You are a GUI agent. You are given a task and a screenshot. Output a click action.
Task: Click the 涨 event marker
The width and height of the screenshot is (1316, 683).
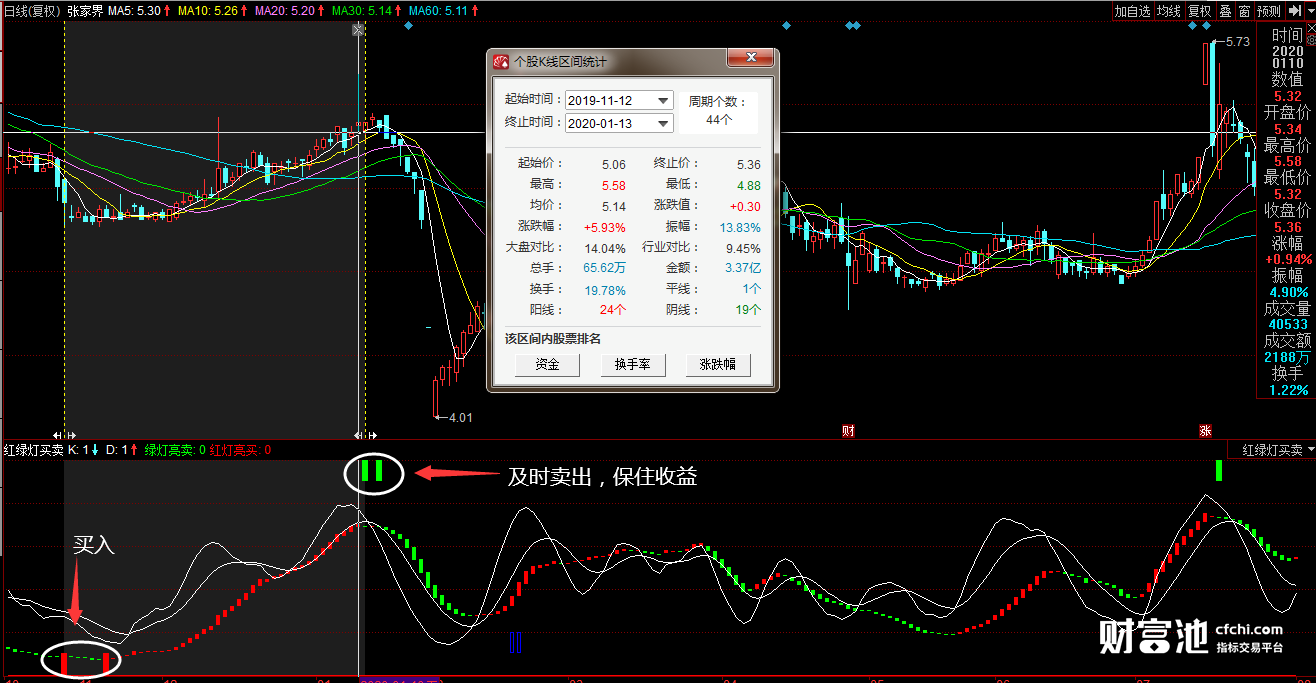tap(1206, 431)
